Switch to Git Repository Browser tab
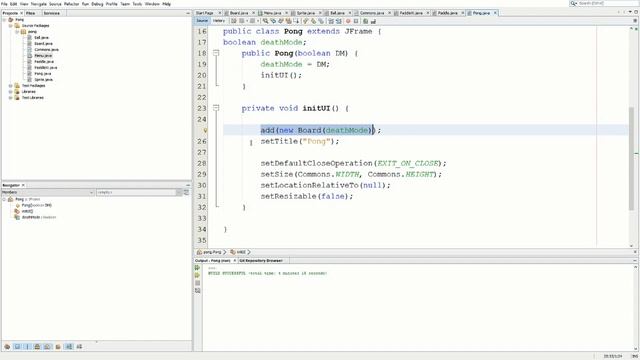The height and width of the screenshot is (360, 640). (x=261, y=260)
